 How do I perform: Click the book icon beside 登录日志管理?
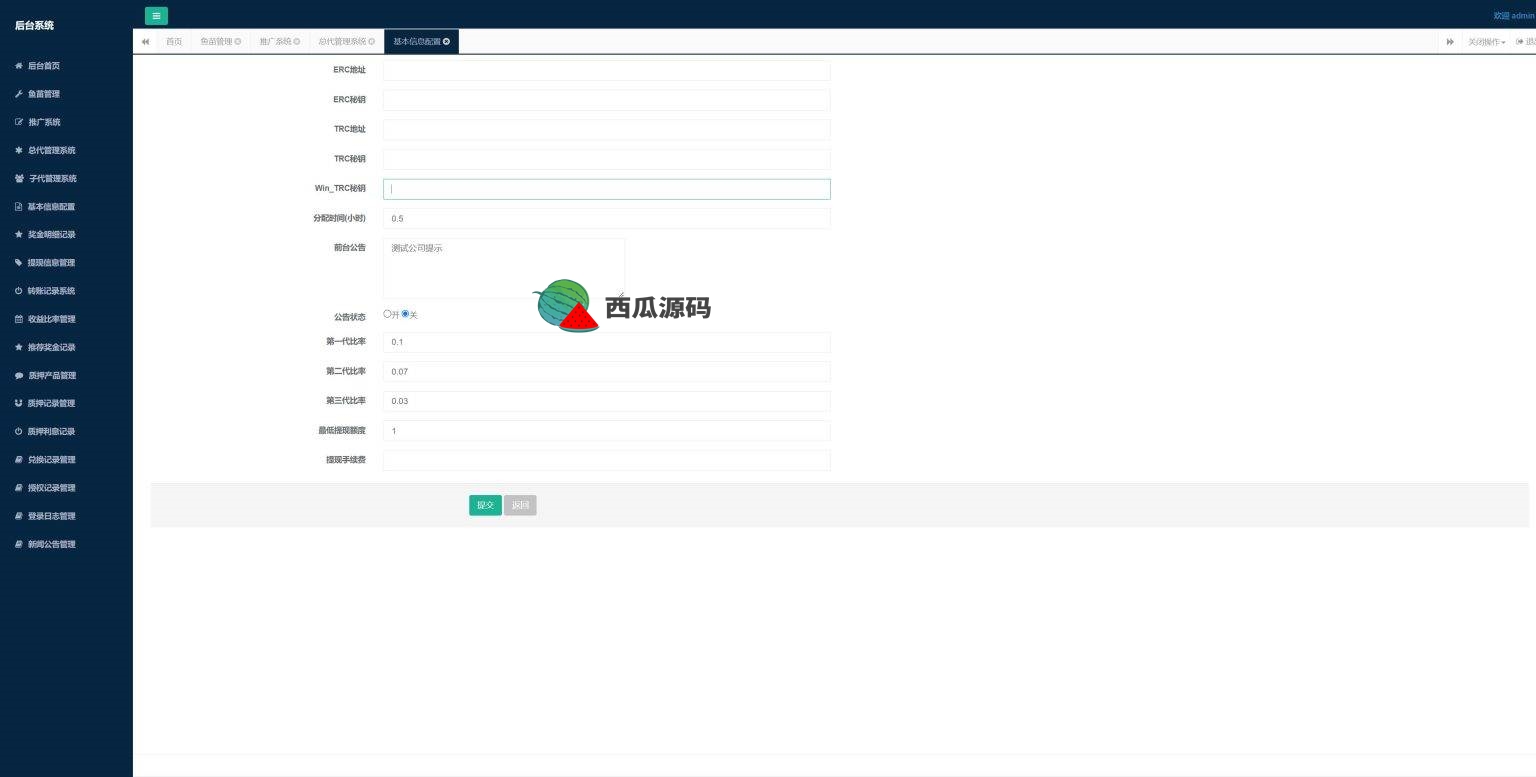pos(19,516)
